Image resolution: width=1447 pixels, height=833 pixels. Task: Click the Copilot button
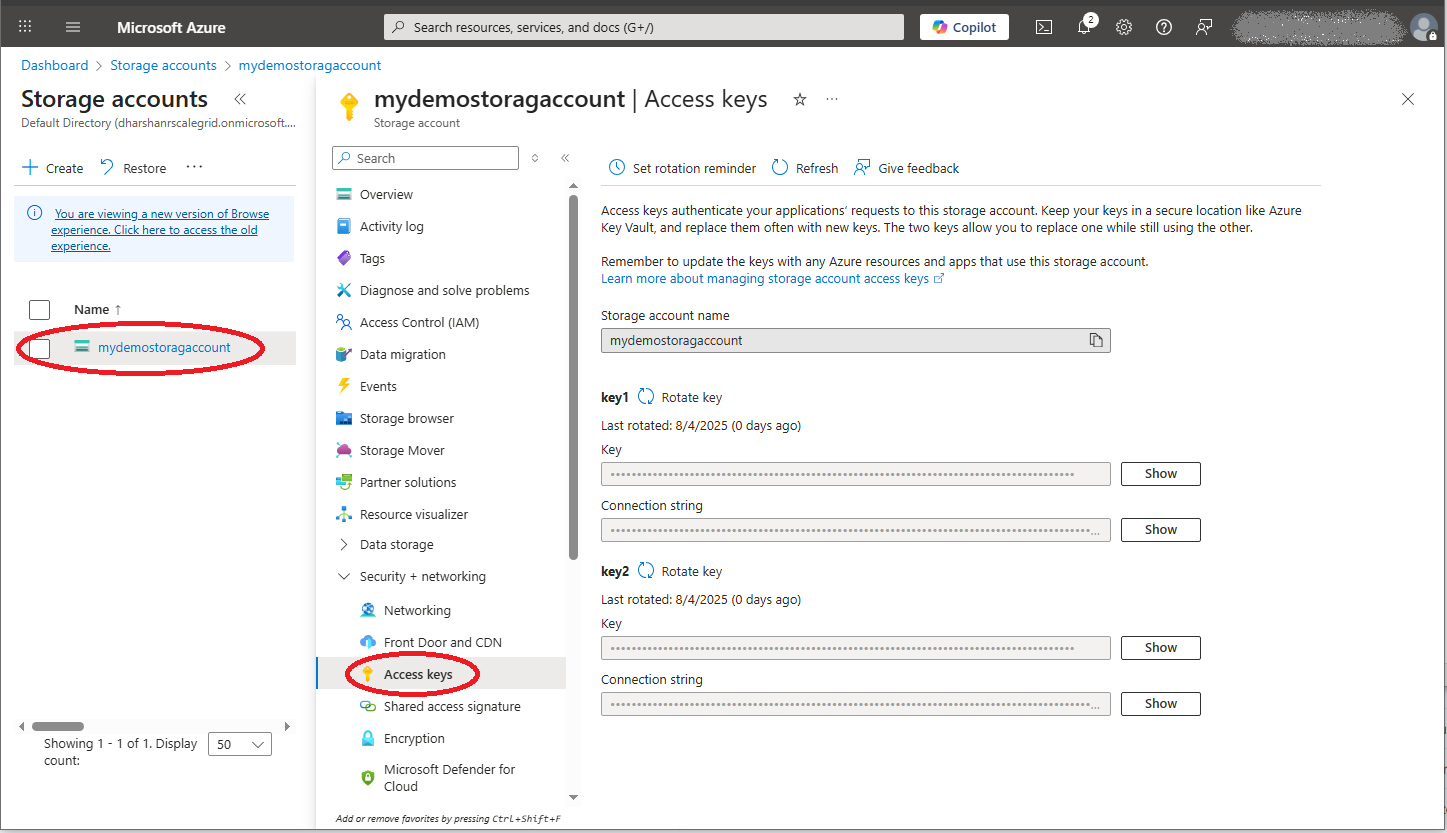(964, 27)
